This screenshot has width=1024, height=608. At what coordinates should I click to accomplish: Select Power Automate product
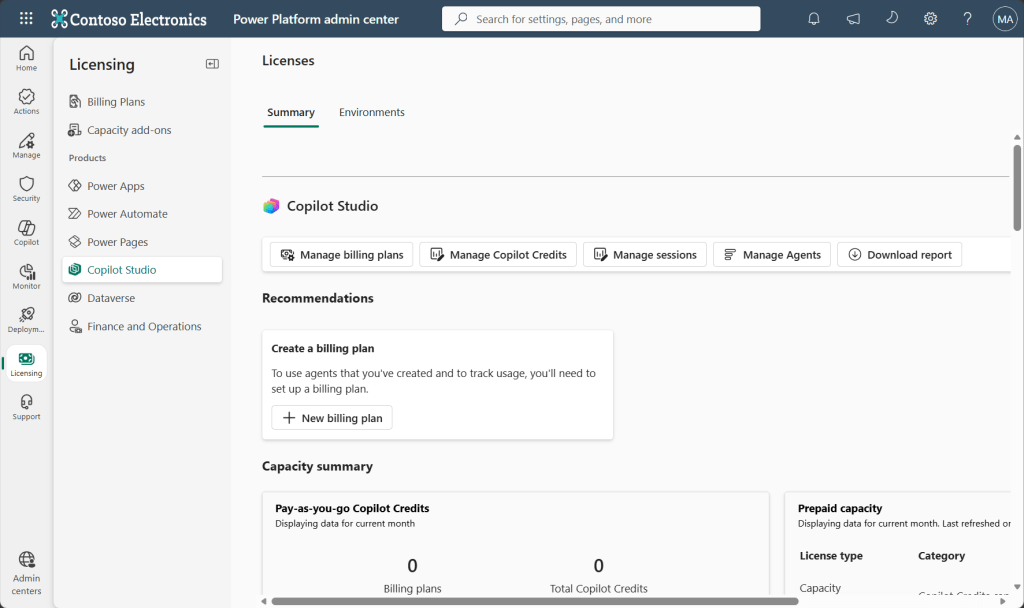click(x=142, y=214)
